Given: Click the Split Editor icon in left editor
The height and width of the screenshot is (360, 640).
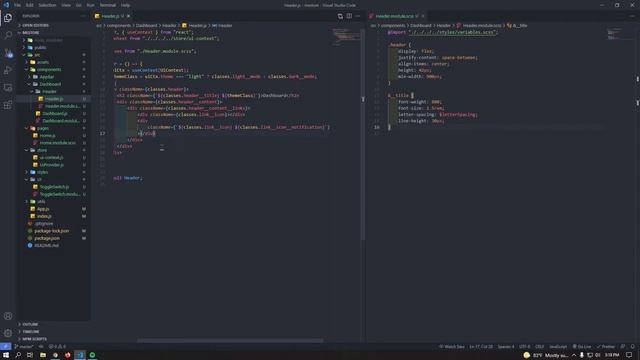Looking at the screenshot, I should [x=349, y=16].
